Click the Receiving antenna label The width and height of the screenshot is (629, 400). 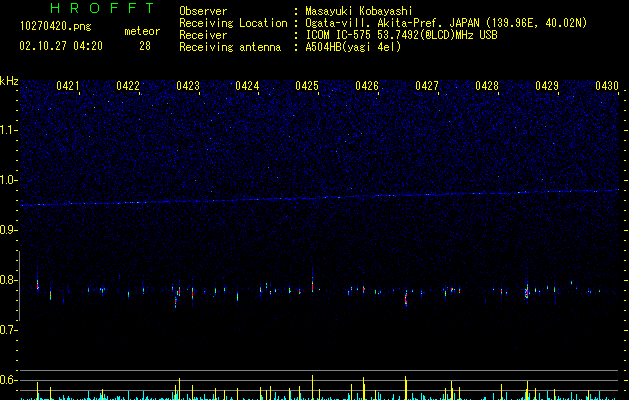[x=230, y=47]
